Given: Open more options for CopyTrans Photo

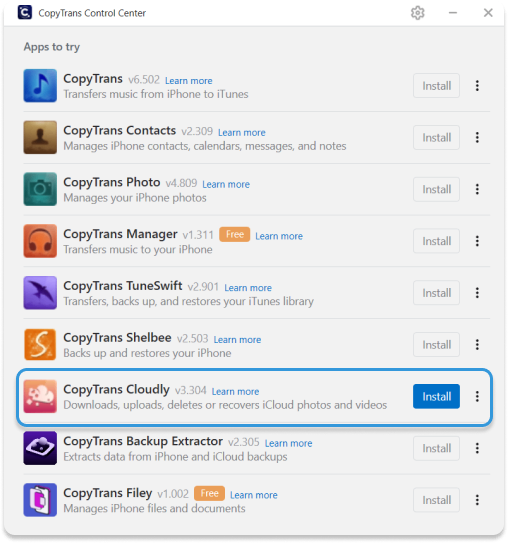Looking at the screenshot, I should coord(477,189).
